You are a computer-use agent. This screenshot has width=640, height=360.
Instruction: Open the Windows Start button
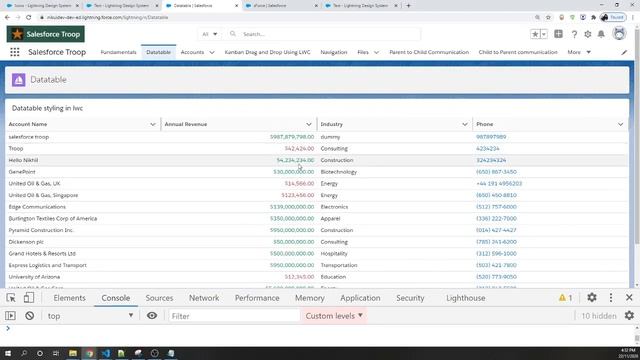point(8,353)
